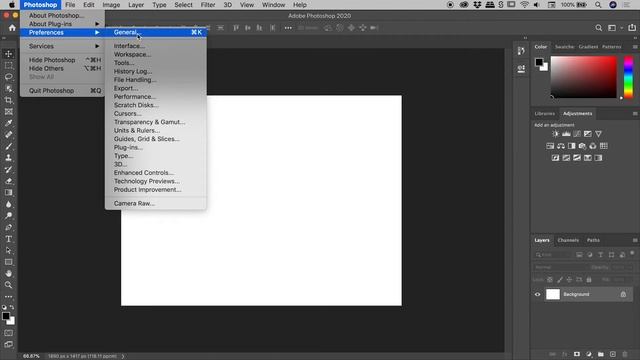640x360 pixels.
Task: Open the Layers panel options menu
Action: pyautogui.click(x=635, y=240)
